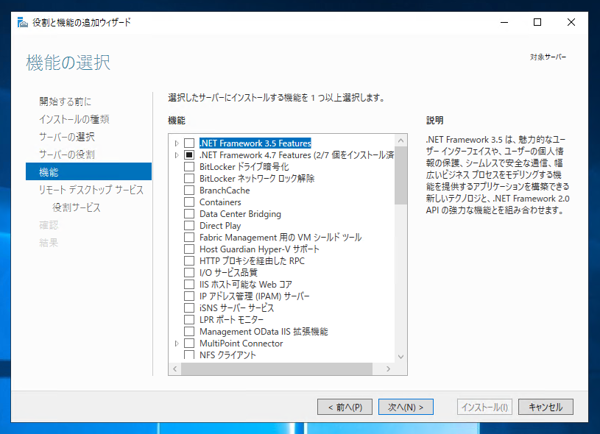Image resolution: width=600 pixels, height=434 pixels.
Task: Check the Direct Play checkbox
Action: pyautogui.click(x=189, y=225)
